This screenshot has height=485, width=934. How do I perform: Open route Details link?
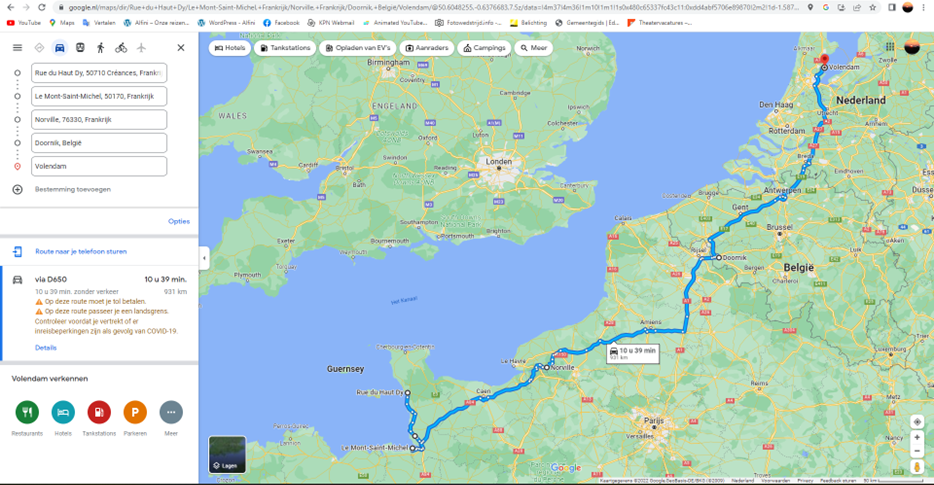[46, 347]
